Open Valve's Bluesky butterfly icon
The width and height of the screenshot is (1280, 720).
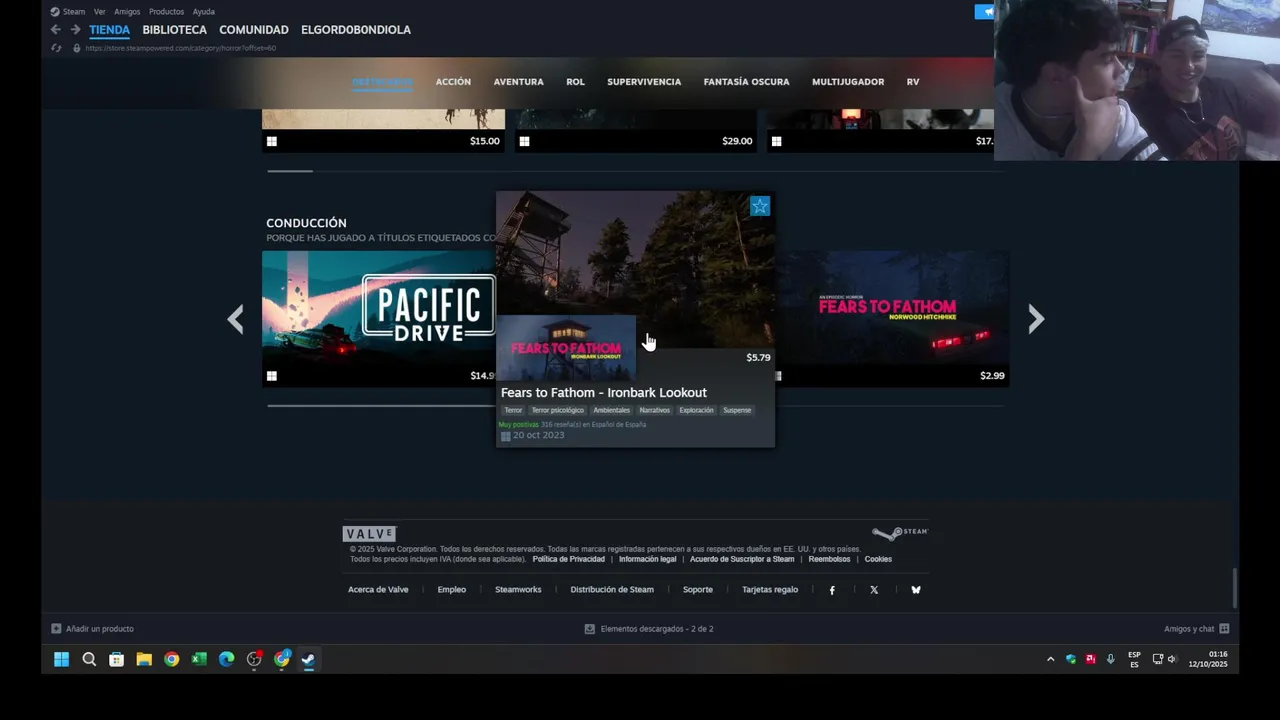(916, 590)
